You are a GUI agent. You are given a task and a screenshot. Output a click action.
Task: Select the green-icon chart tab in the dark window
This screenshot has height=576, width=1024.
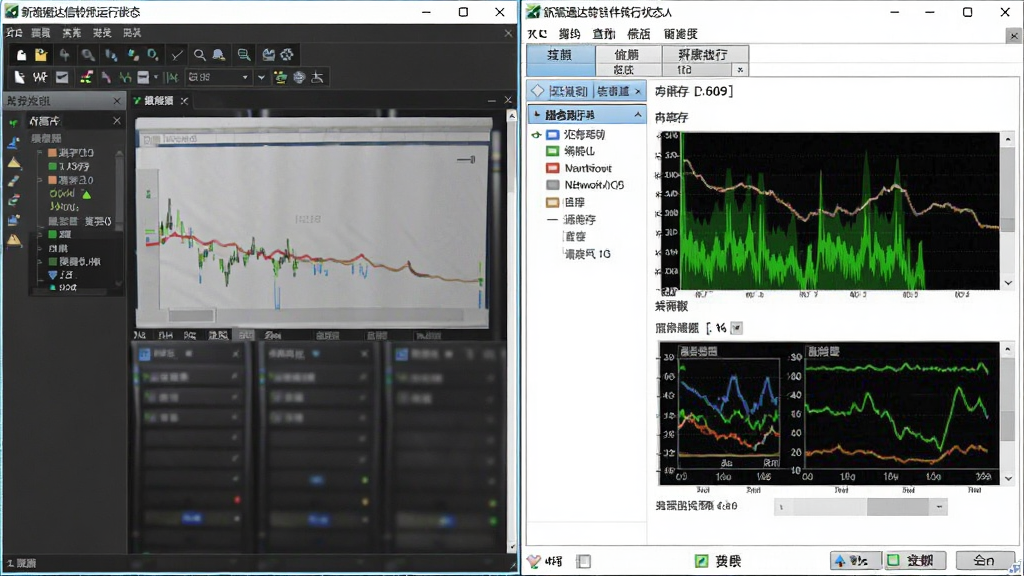pos(161,101)
